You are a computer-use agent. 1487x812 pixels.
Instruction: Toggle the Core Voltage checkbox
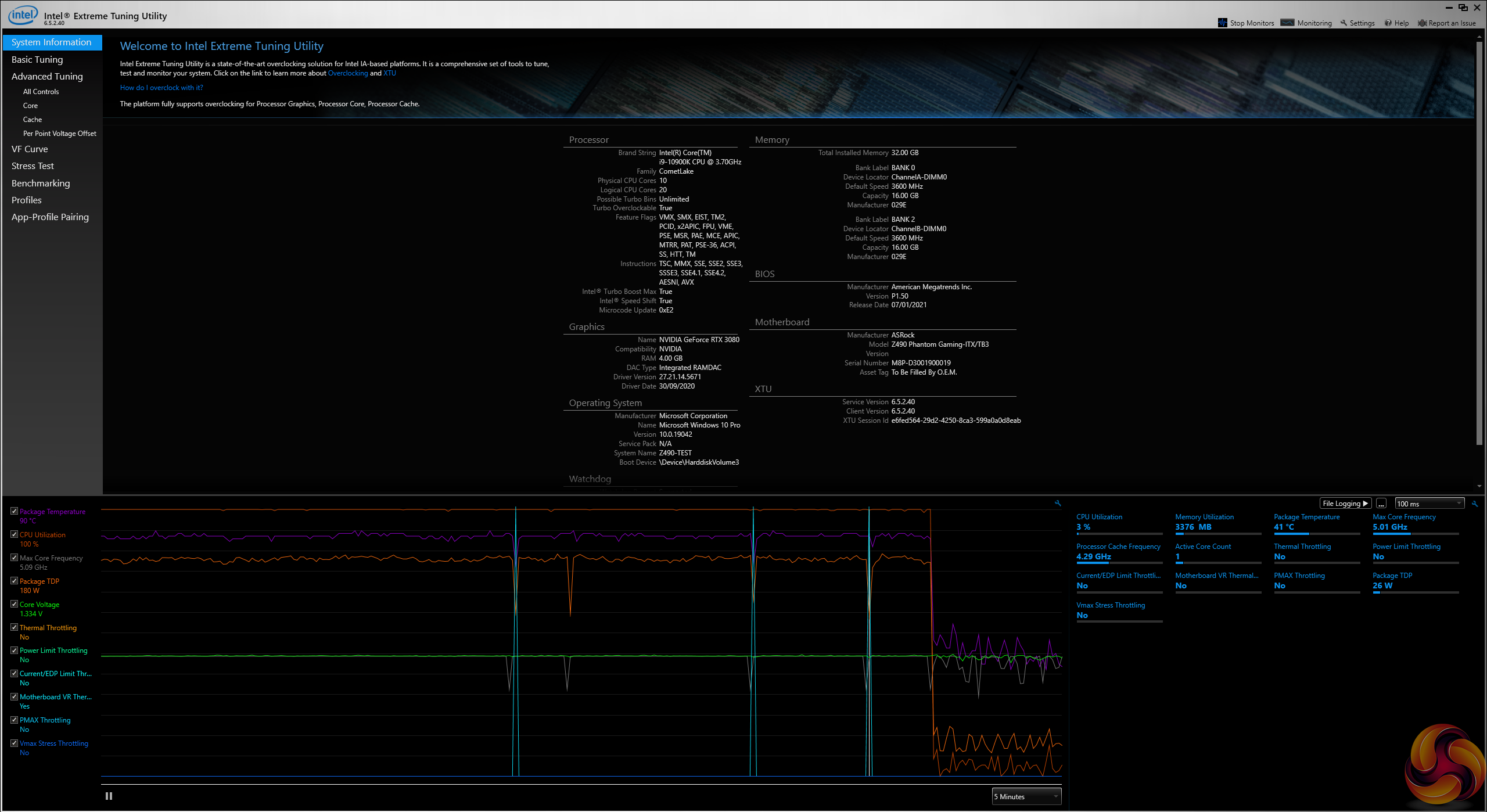14,604
